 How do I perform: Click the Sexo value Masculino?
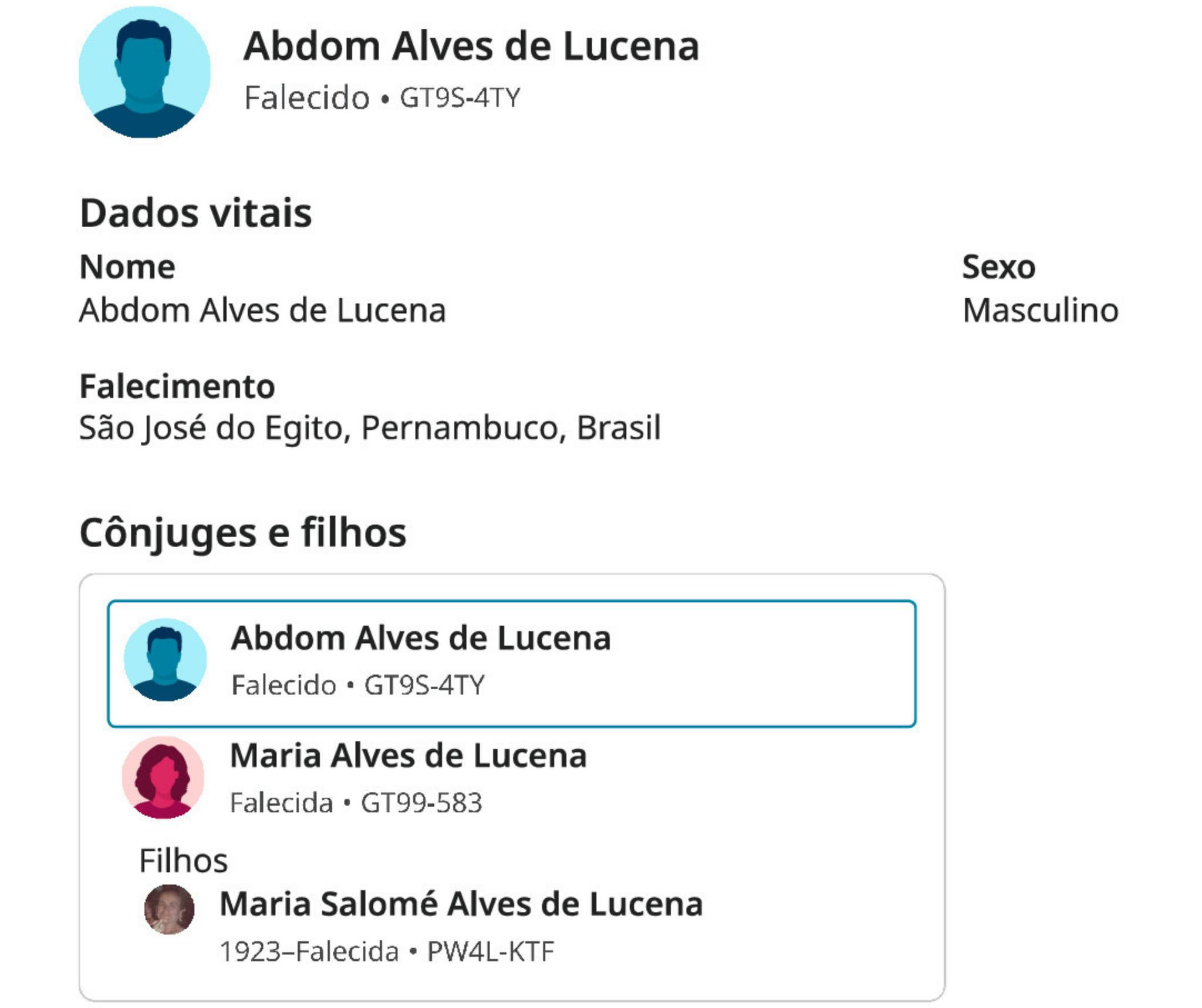(1040, 310)
